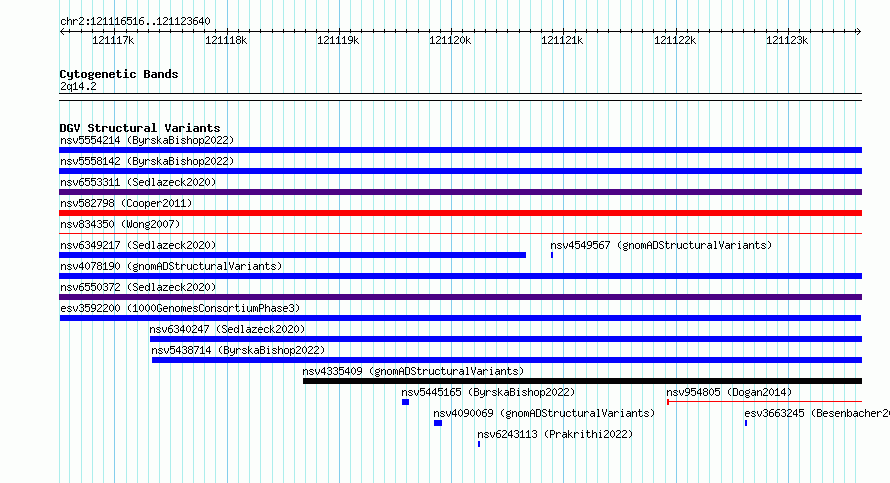This screenshot has width=890, height=483.
Task: Click nsv582798 (Cooper2011) label
Action: click(x=126, y=203)
